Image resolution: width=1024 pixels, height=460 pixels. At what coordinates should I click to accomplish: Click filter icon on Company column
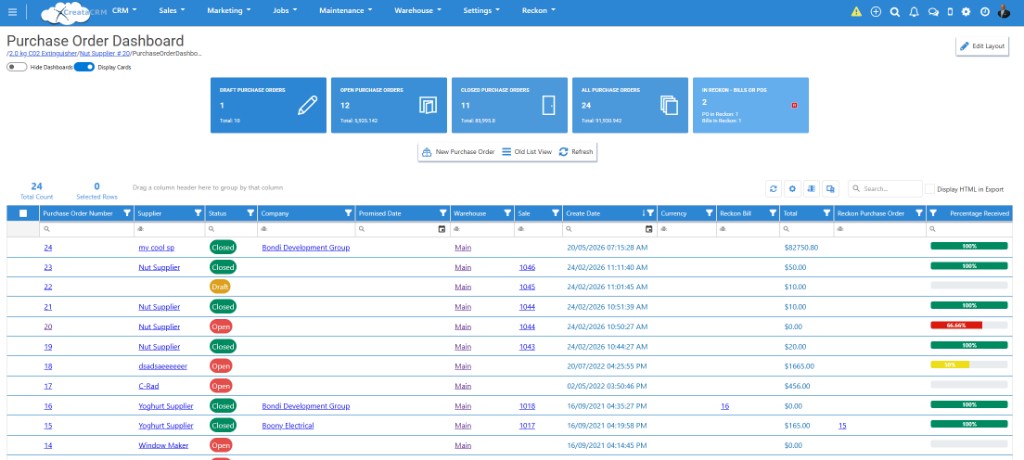click(x=348, y=213)
